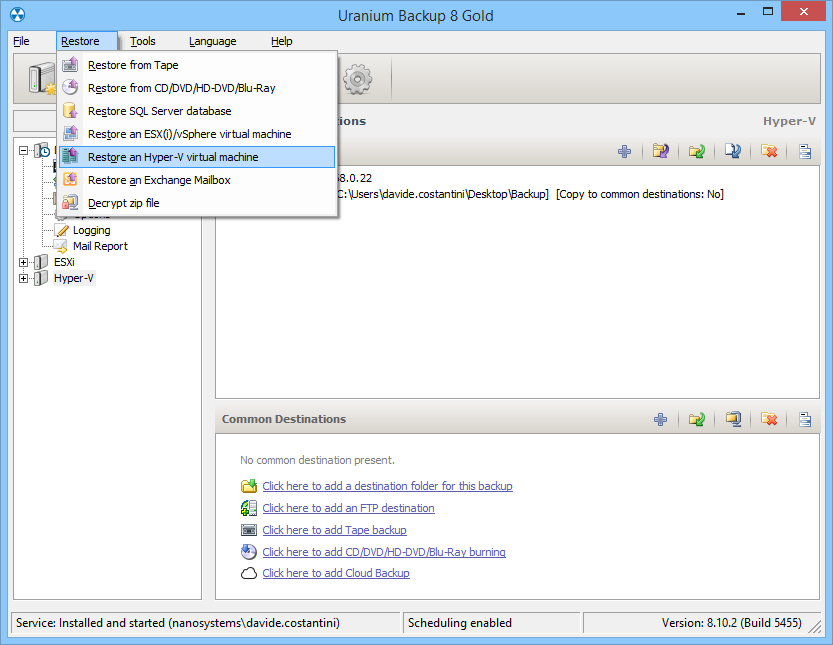This screenshot has height=645, width=833.
Task: Click folder green arrow in Common Destinations toolbar
Action: (x=696, y=419)
